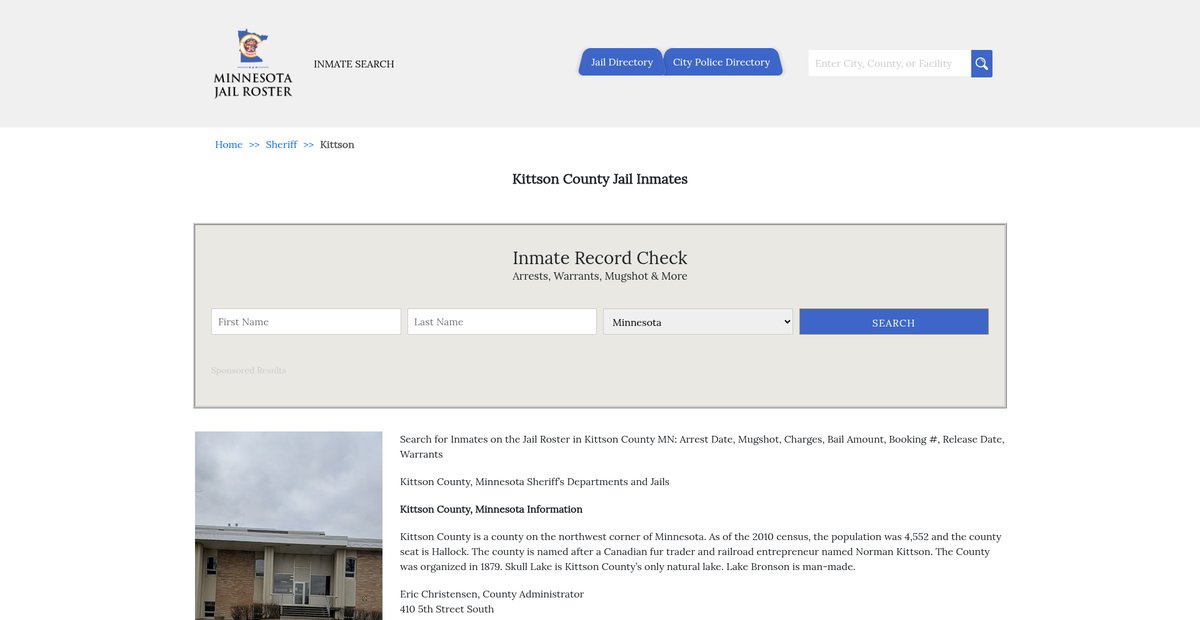
Task: Open the INMATE SEARCH menu link
Action: (x=354, y=64)
